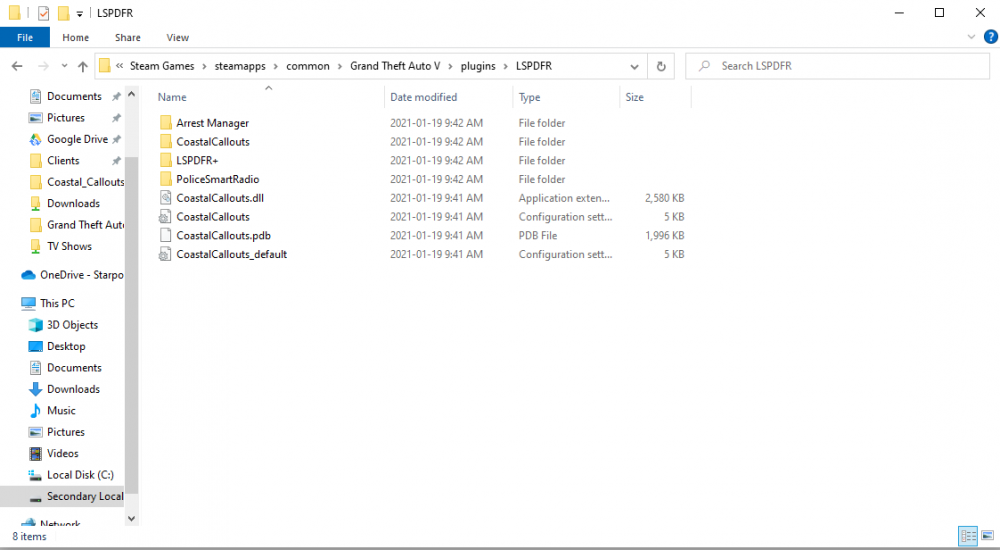Open recent locations dropdown arrow
The height and width of the screenshot is (550, 1000).
coord(64,66)
